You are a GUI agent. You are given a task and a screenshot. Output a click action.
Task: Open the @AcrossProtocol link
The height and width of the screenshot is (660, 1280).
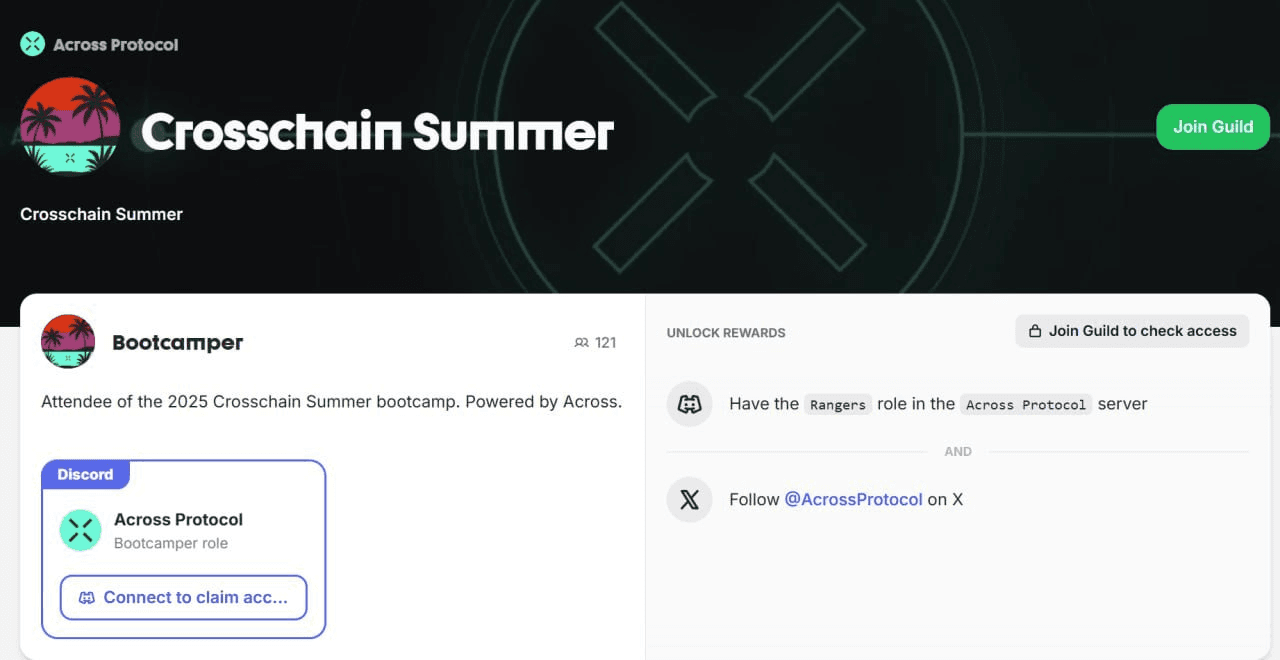[853, 499]
